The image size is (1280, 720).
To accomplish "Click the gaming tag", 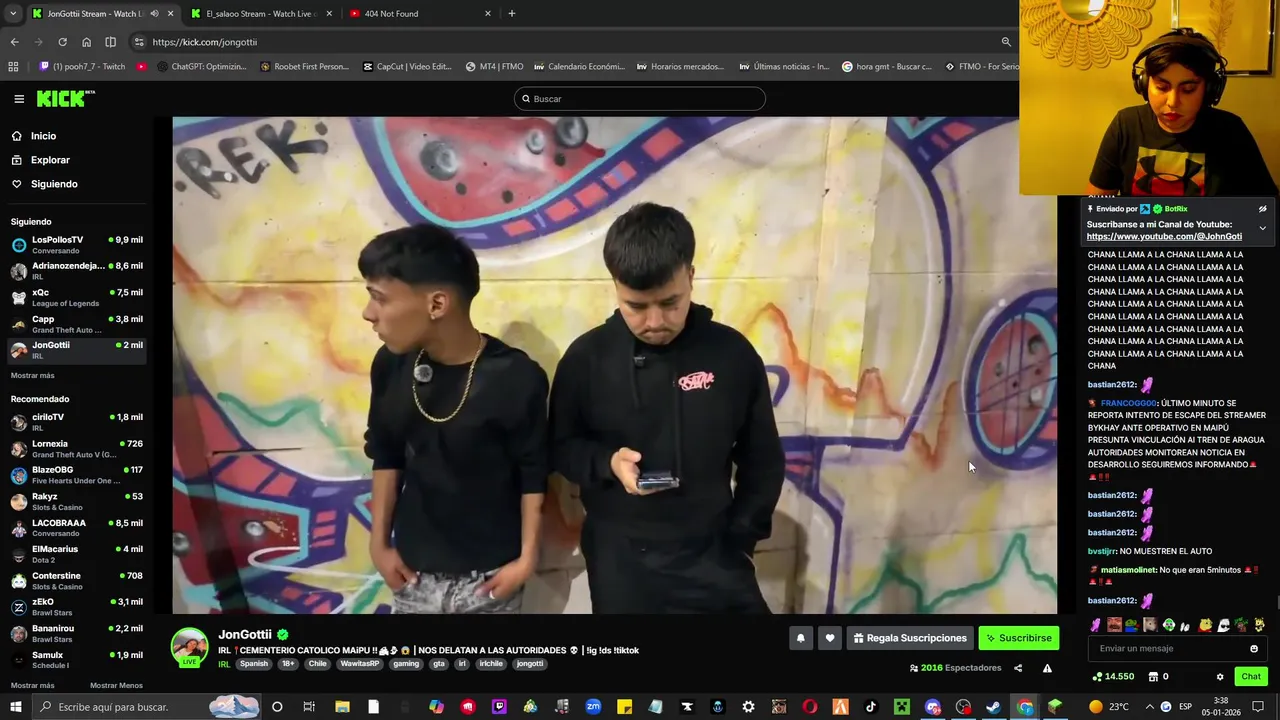I will coord(406,664).
